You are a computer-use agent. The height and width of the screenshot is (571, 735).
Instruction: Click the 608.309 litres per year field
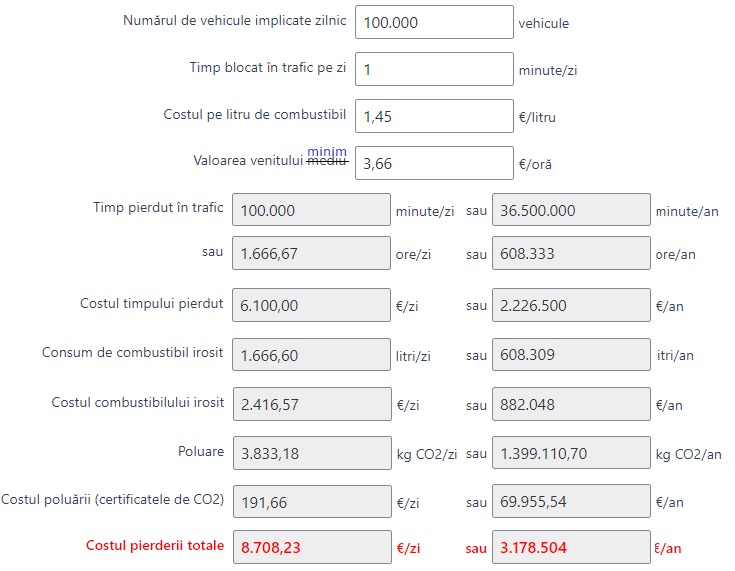[571, 354]
